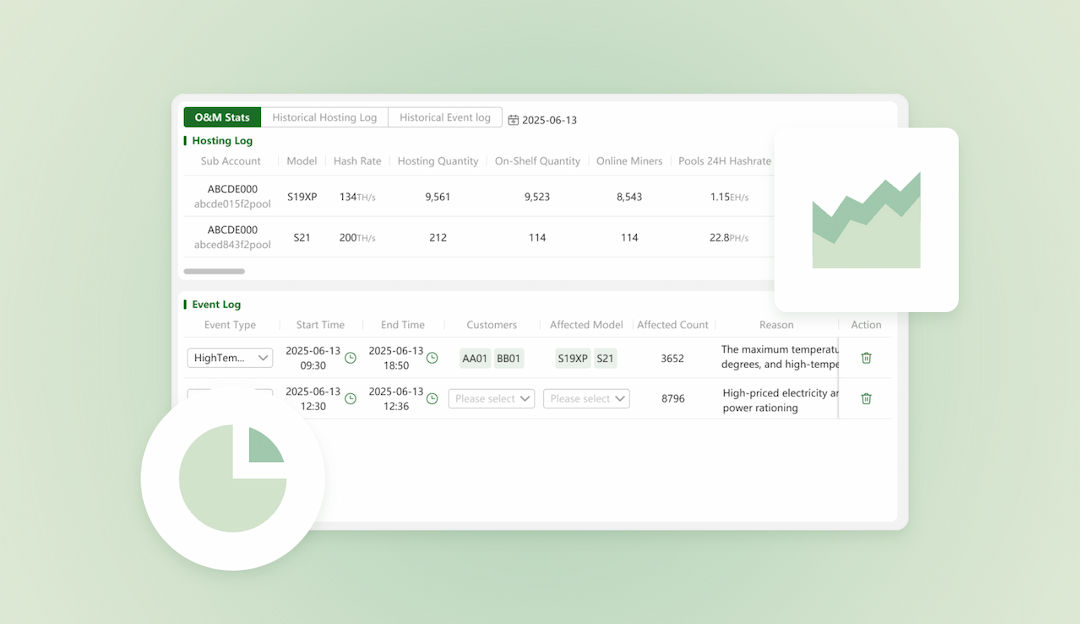Screen dimensions: 1080x624
Task: Click the area chart graphic icon
Action: 866,218
